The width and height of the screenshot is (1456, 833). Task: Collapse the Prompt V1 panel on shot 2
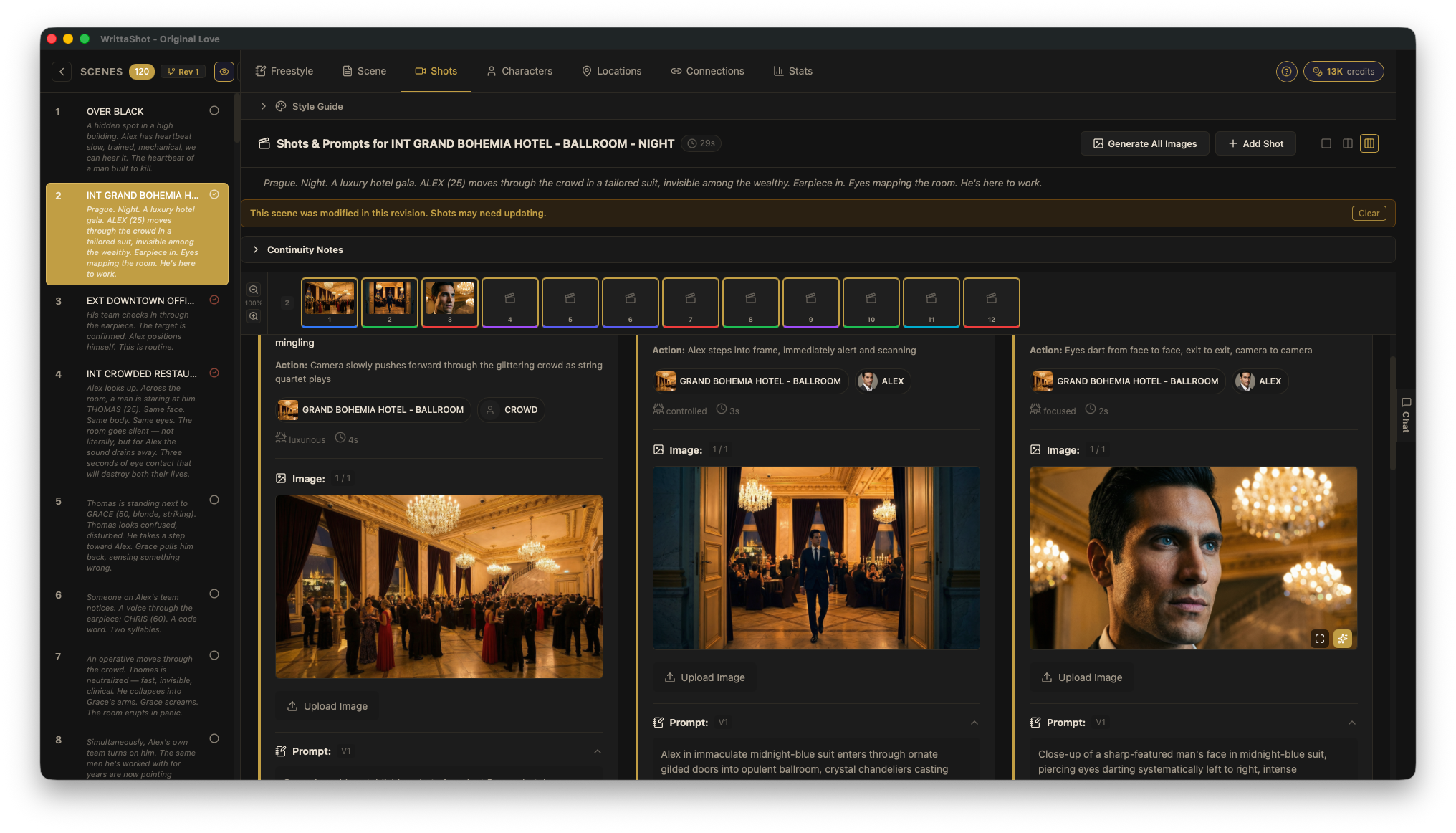pos(974,723)
